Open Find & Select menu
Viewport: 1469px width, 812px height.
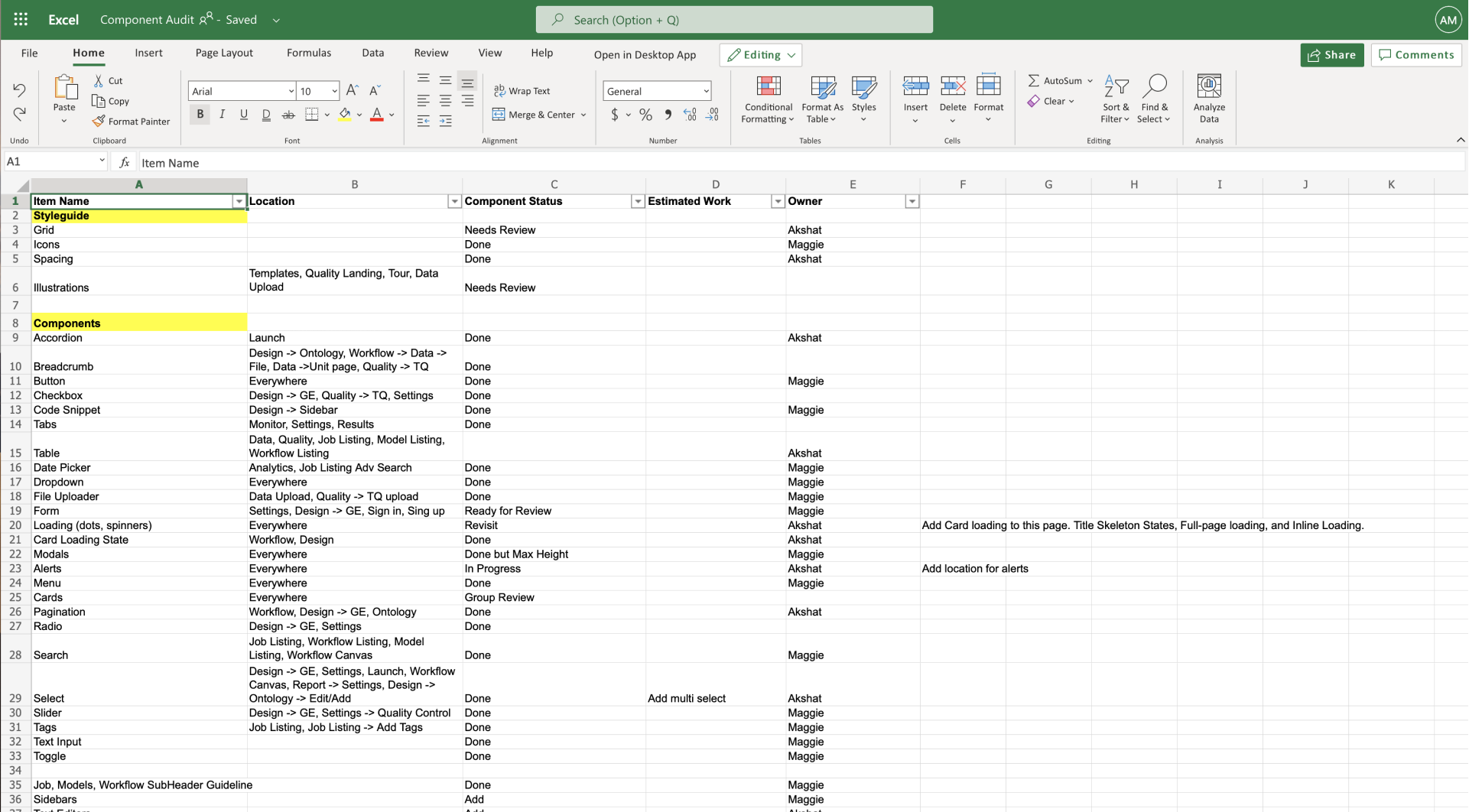(x=1153, y=99)
